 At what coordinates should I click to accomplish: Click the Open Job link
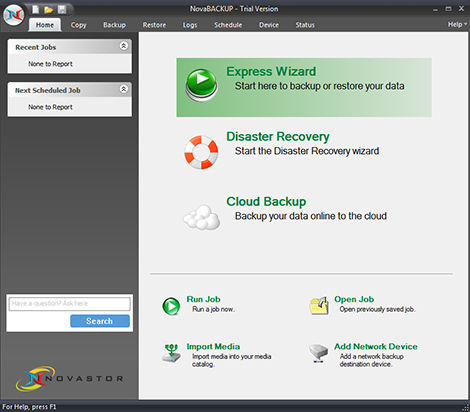[x=354, y=299]
